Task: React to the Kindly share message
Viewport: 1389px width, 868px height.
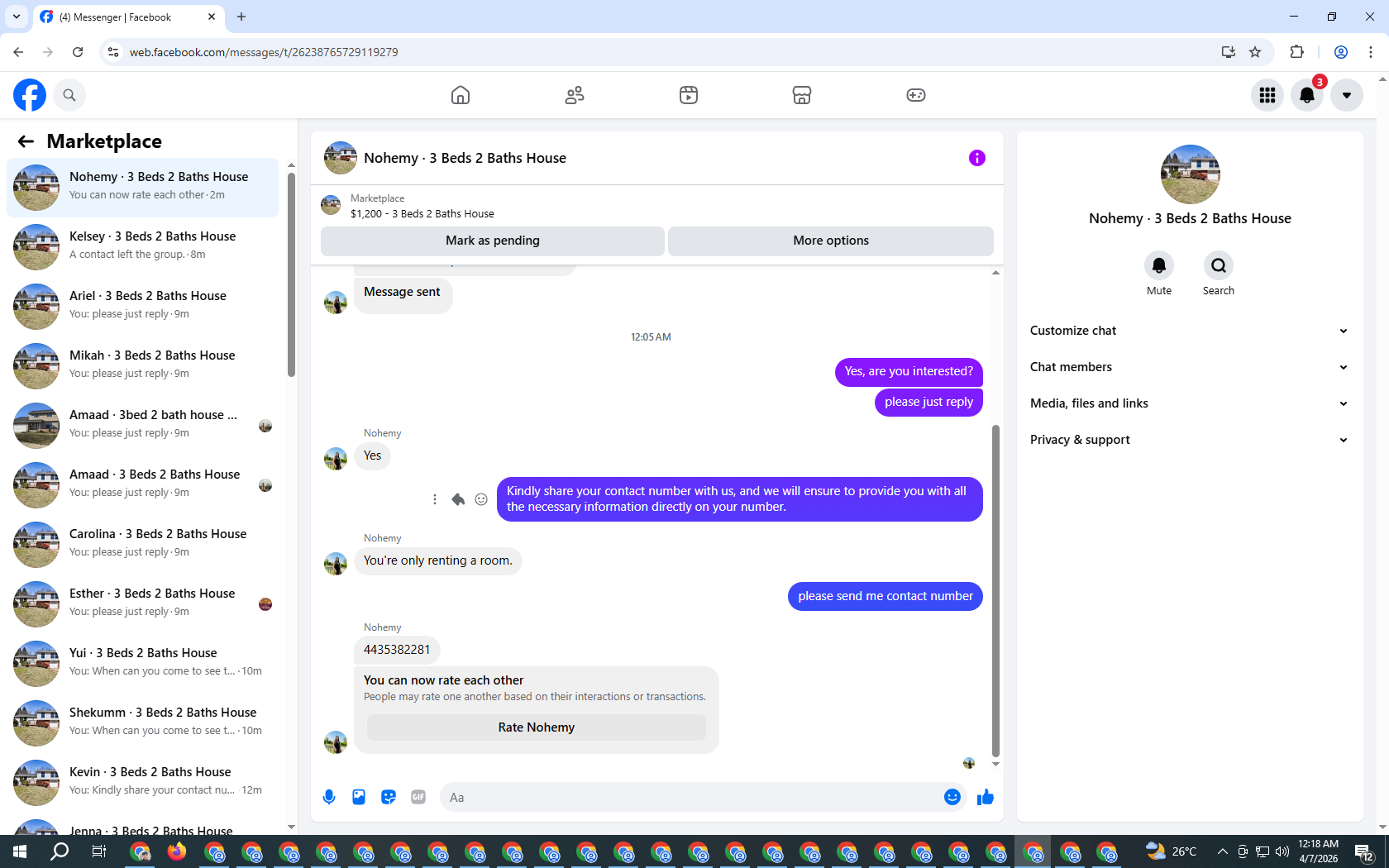Action: pyautogui.click(x=481, y=499)
